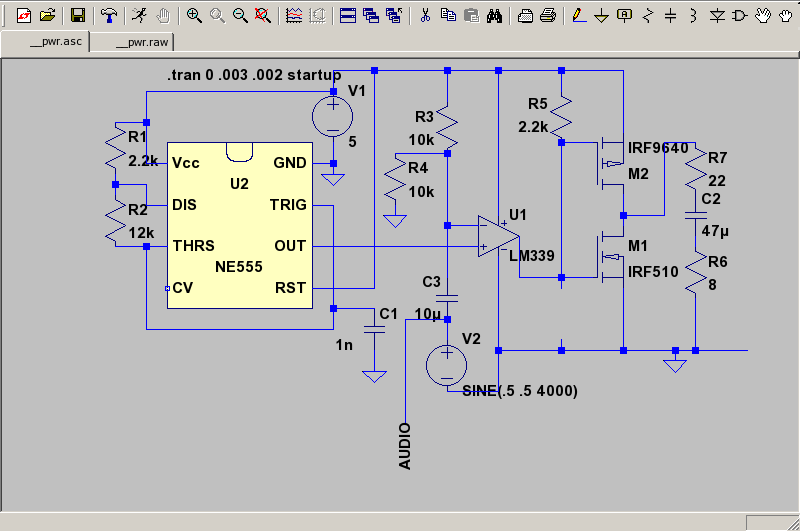Select the Copy tool icon
The width and height of the screenshot is (800, 531).
448,16
